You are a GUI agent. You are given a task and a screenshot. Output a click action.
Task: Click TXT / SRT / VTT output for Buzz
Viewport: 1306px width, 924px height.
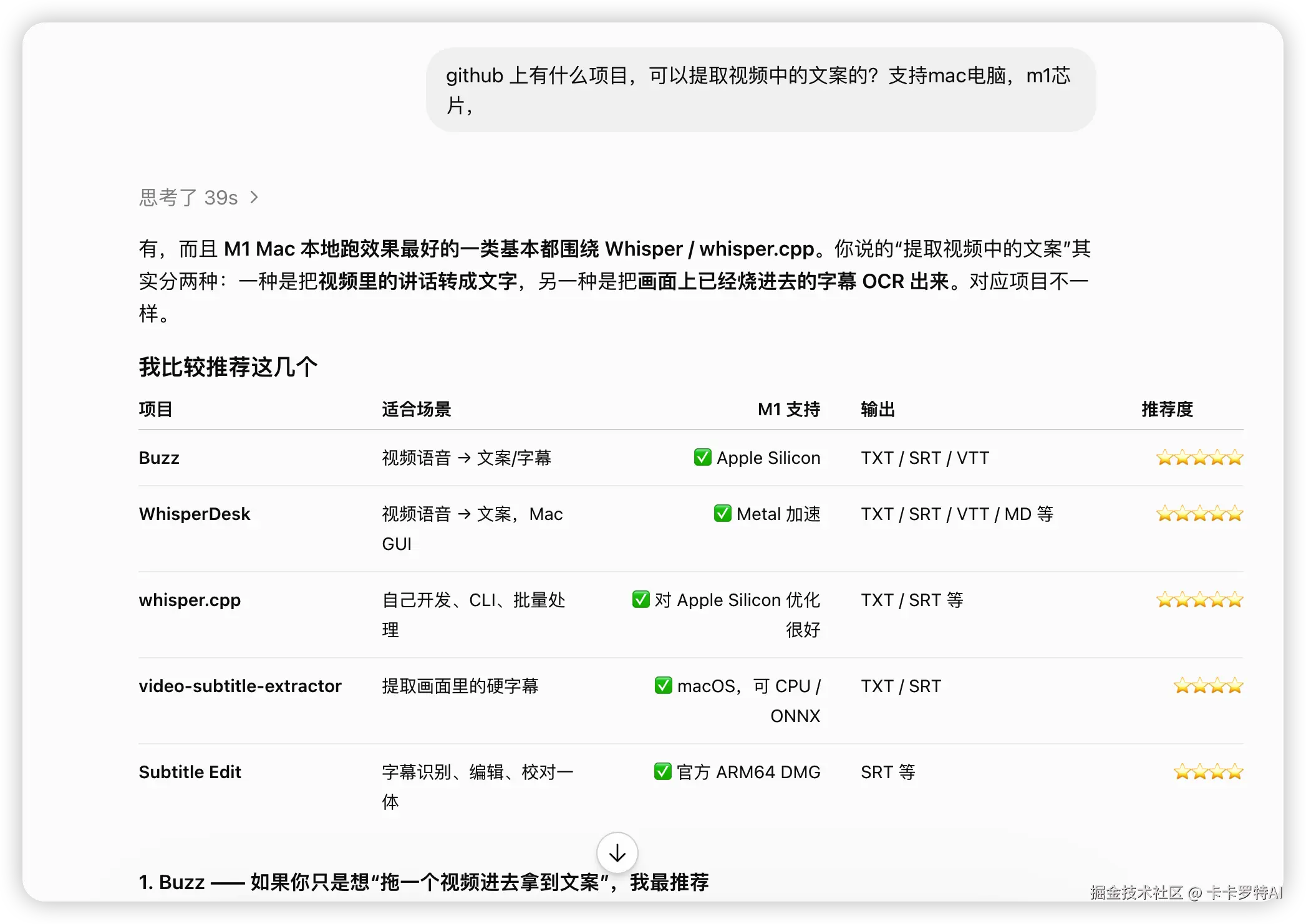coord(925,458)
